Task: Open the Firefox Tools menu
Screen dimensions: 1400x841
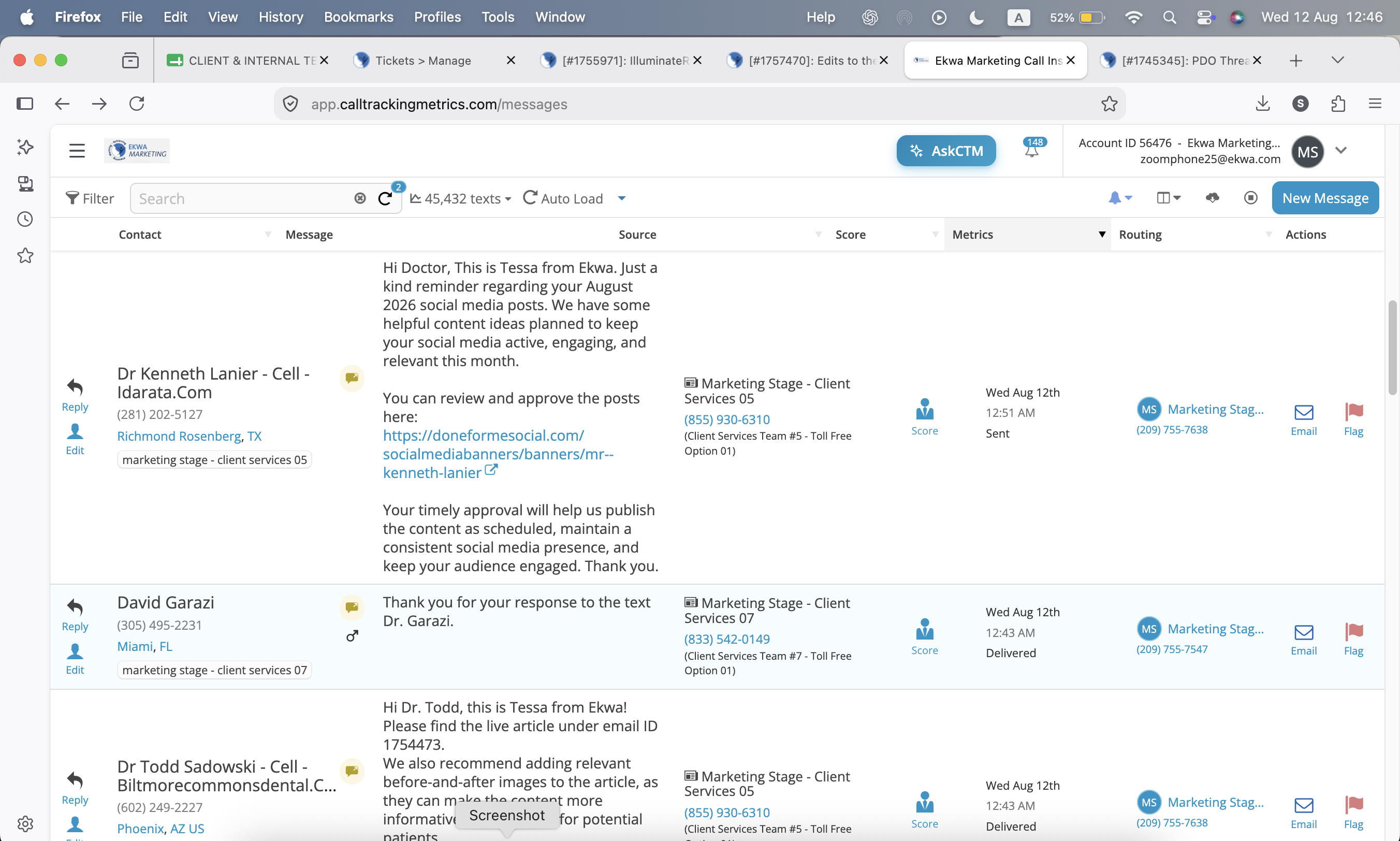Action: click(x=498, y=17)
